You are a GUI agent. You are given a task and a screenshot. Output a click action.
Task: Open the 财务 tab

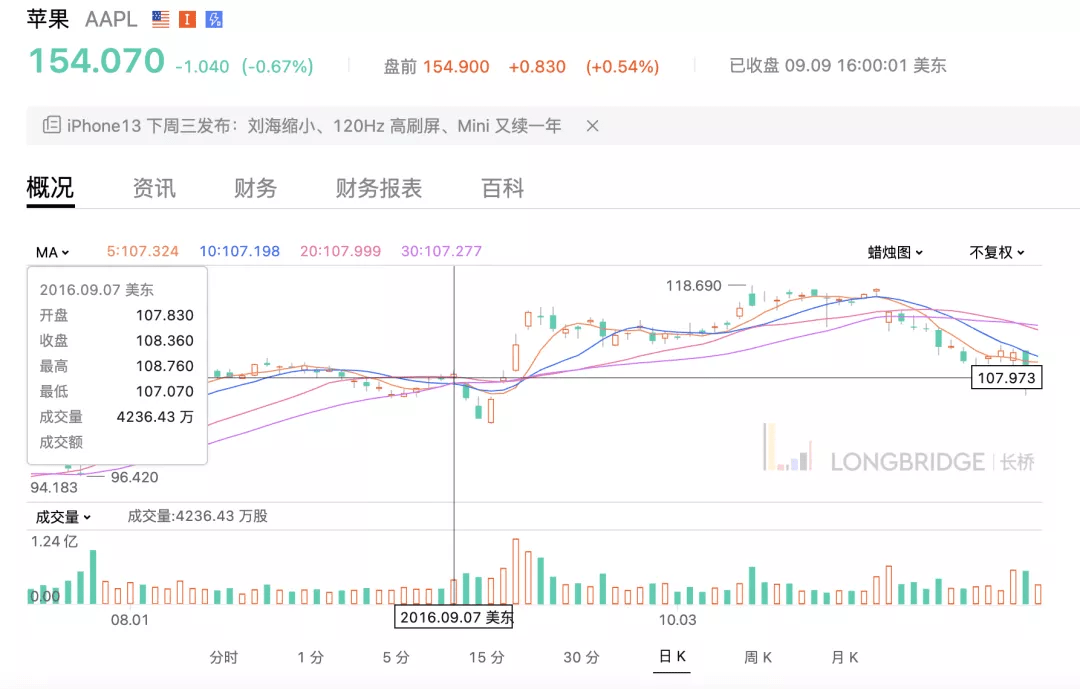[255, 188]
